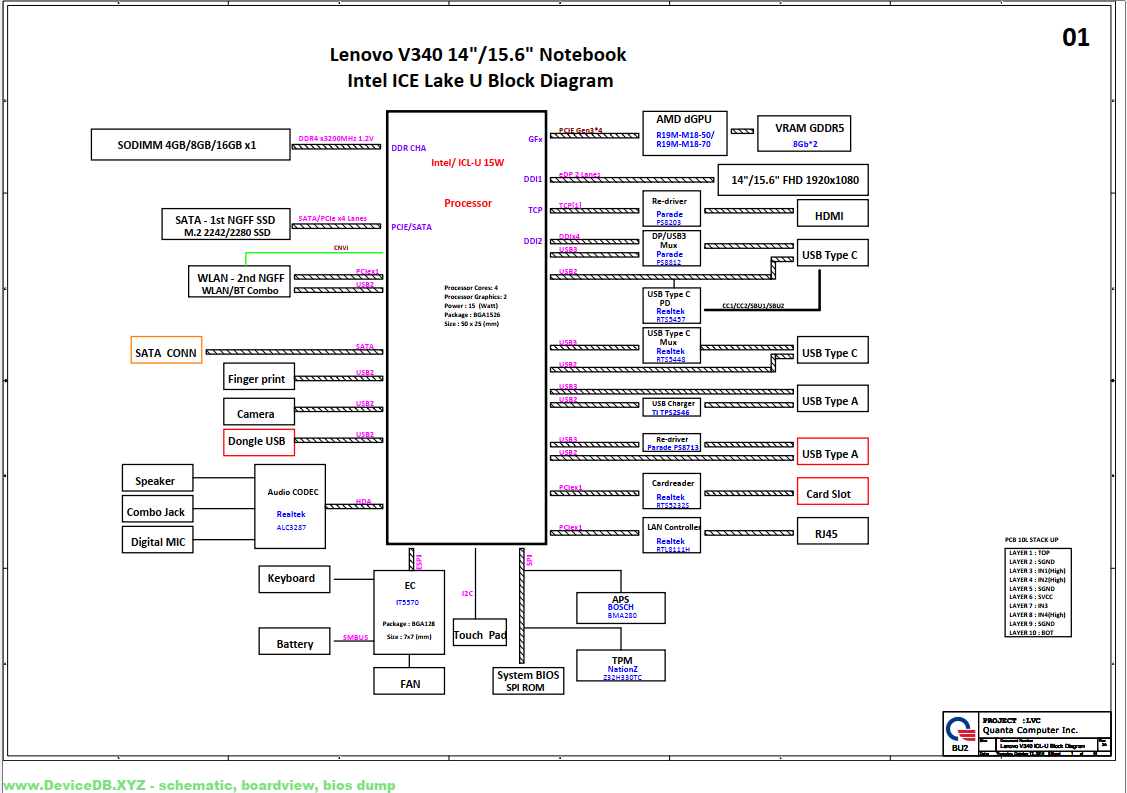This screenshot has height=793, width=1127.
Task: Select the "Audio CODEC" Realtek ALC3287 block
Action: click(290, 507)
